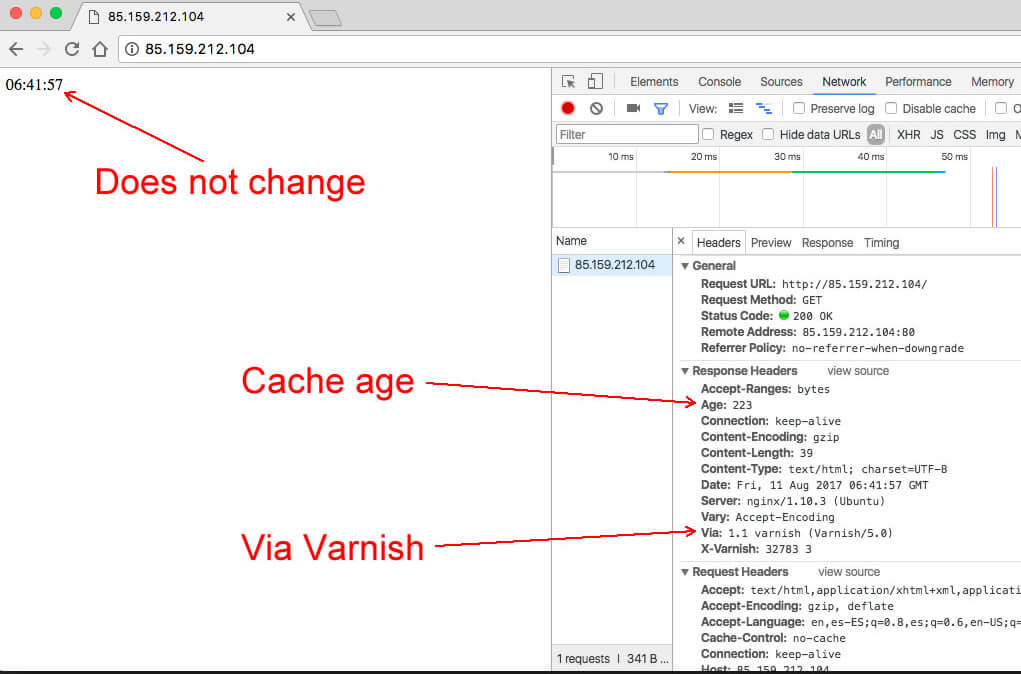Enable the Preserve log checkbox
Image resolution: width=1021 pixels, height=674 pixels.
pos(799,108)
